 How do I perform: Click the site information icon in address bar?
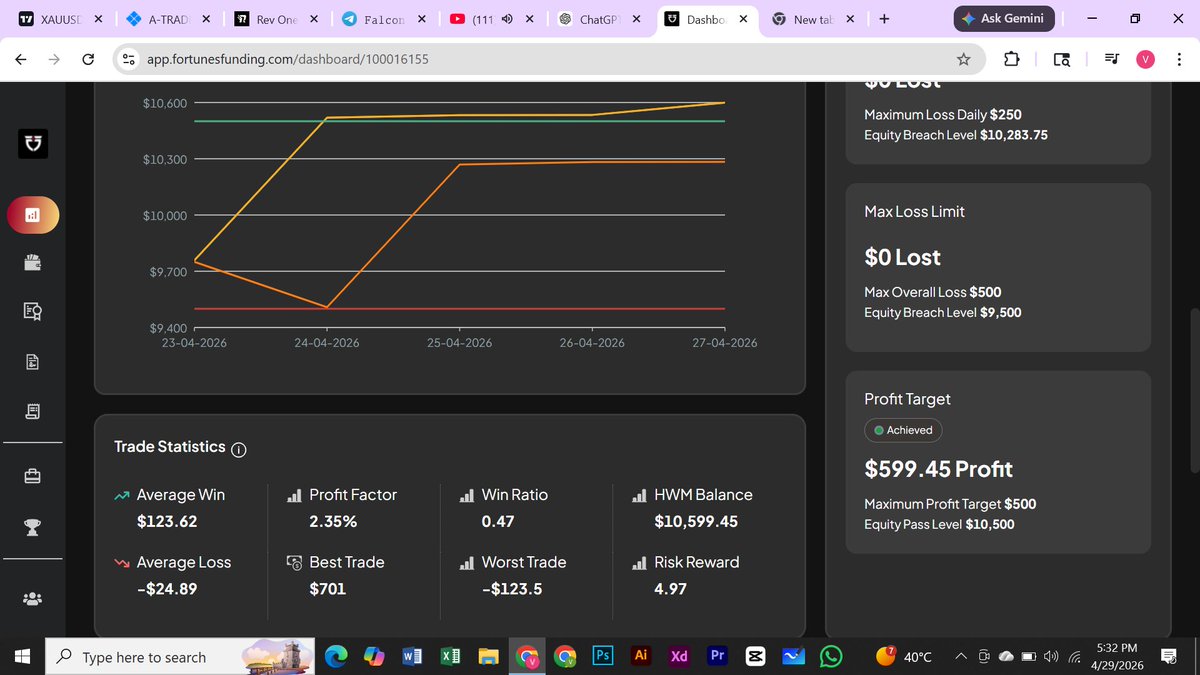[129, 59]
